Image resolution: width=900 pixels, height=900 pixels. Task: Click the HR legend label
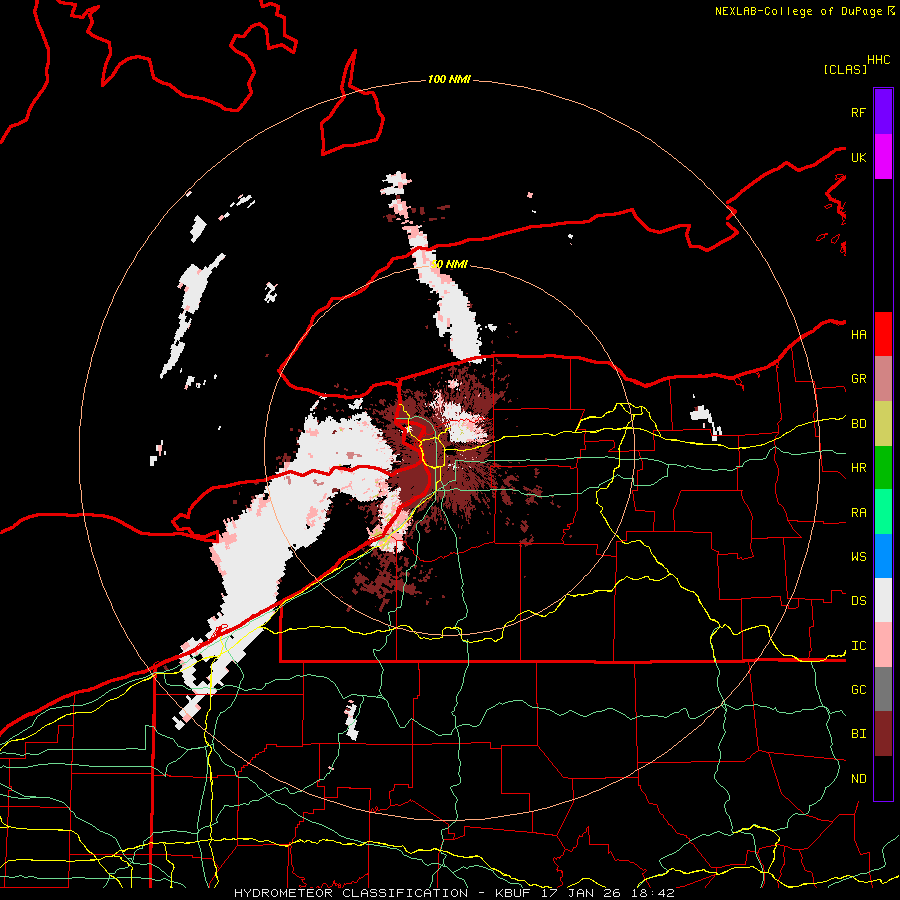point(859,468)
